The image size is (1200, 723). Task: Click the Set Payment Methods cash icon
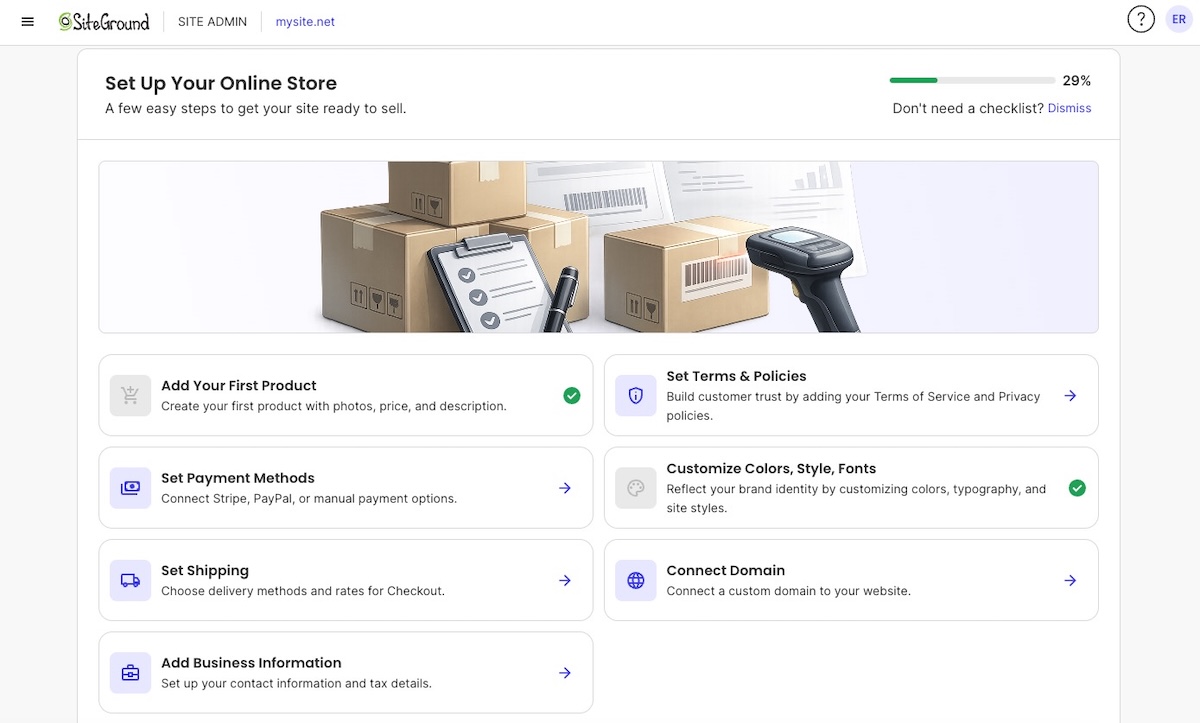tap(130, 488)
